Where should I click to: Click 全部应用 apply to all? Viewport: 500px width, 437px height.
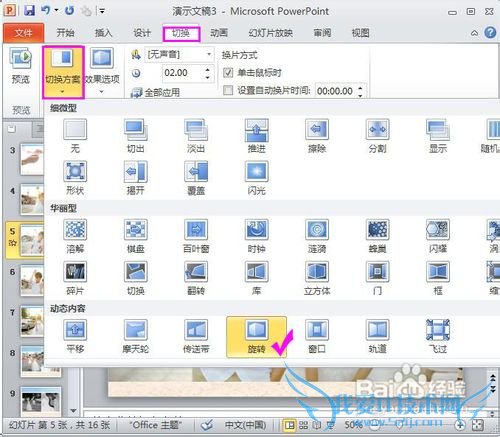[x=155, y=92]
